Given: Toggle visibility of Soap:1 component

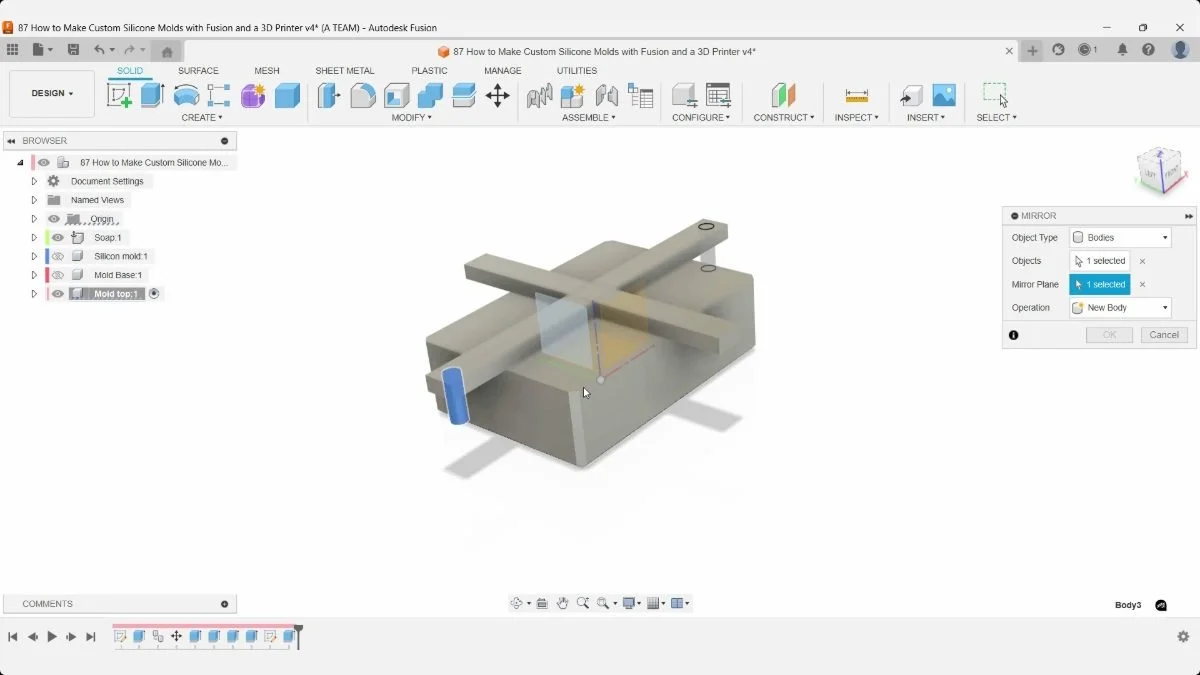Looking at the screenshot, I should point(58,238).
